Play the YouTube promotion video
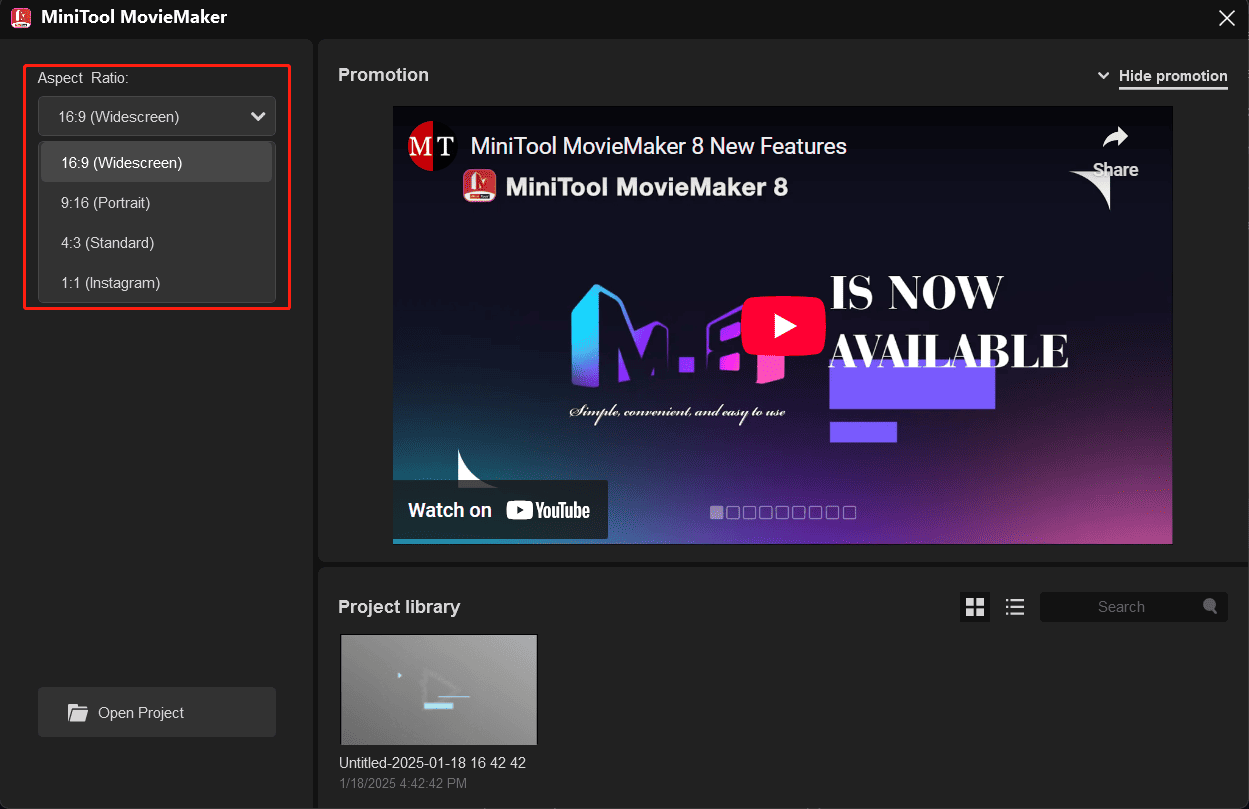 784,326
